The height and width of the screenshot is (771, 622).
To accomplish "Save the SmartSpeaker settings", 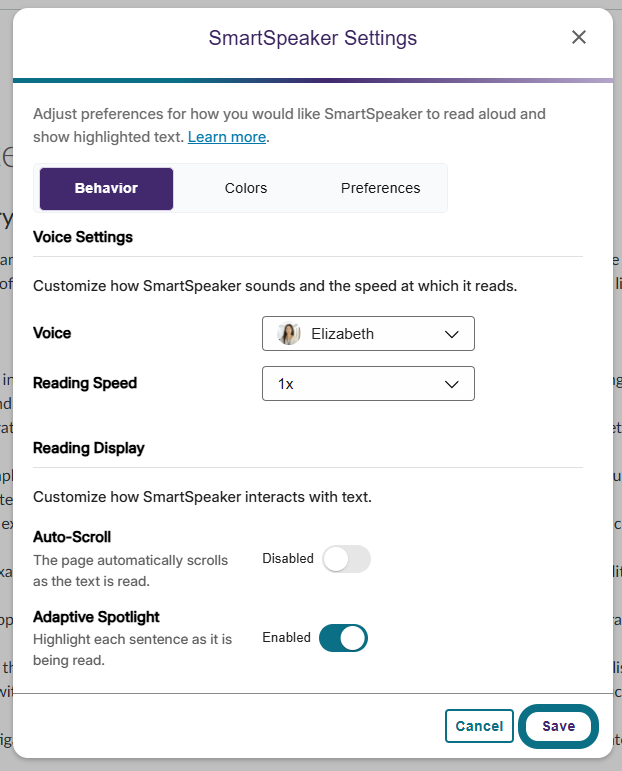I will [x=559, y=726].
